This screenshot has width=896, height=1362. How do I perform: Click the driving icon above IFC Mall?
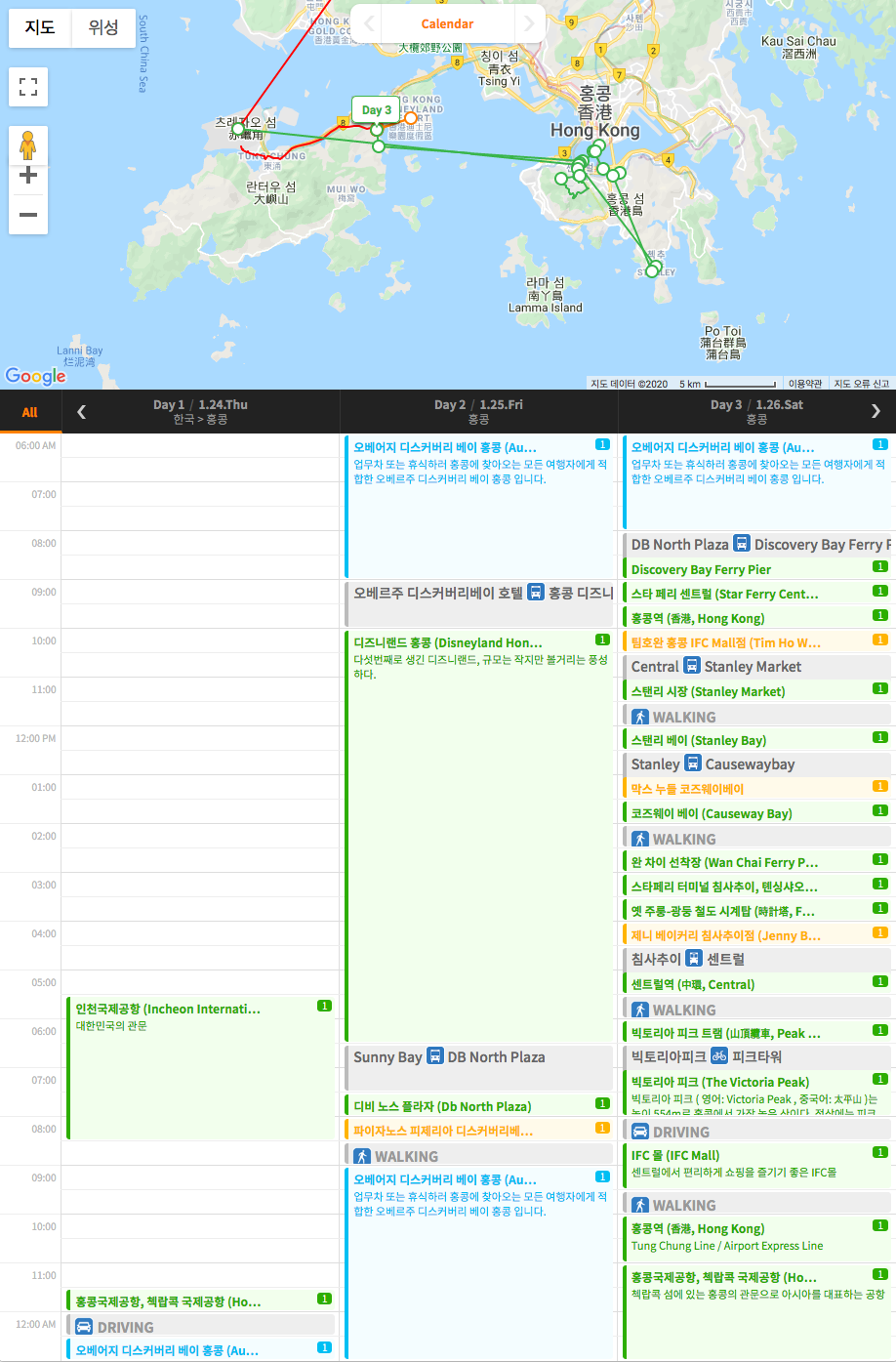coord(638,1131)
